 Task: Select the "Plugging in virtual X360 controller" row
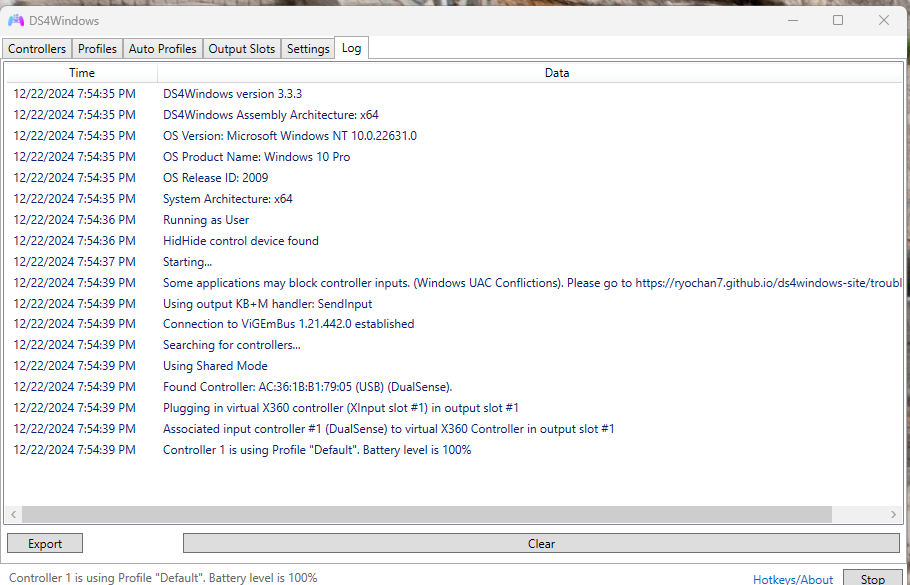click(x=454, y=407)
